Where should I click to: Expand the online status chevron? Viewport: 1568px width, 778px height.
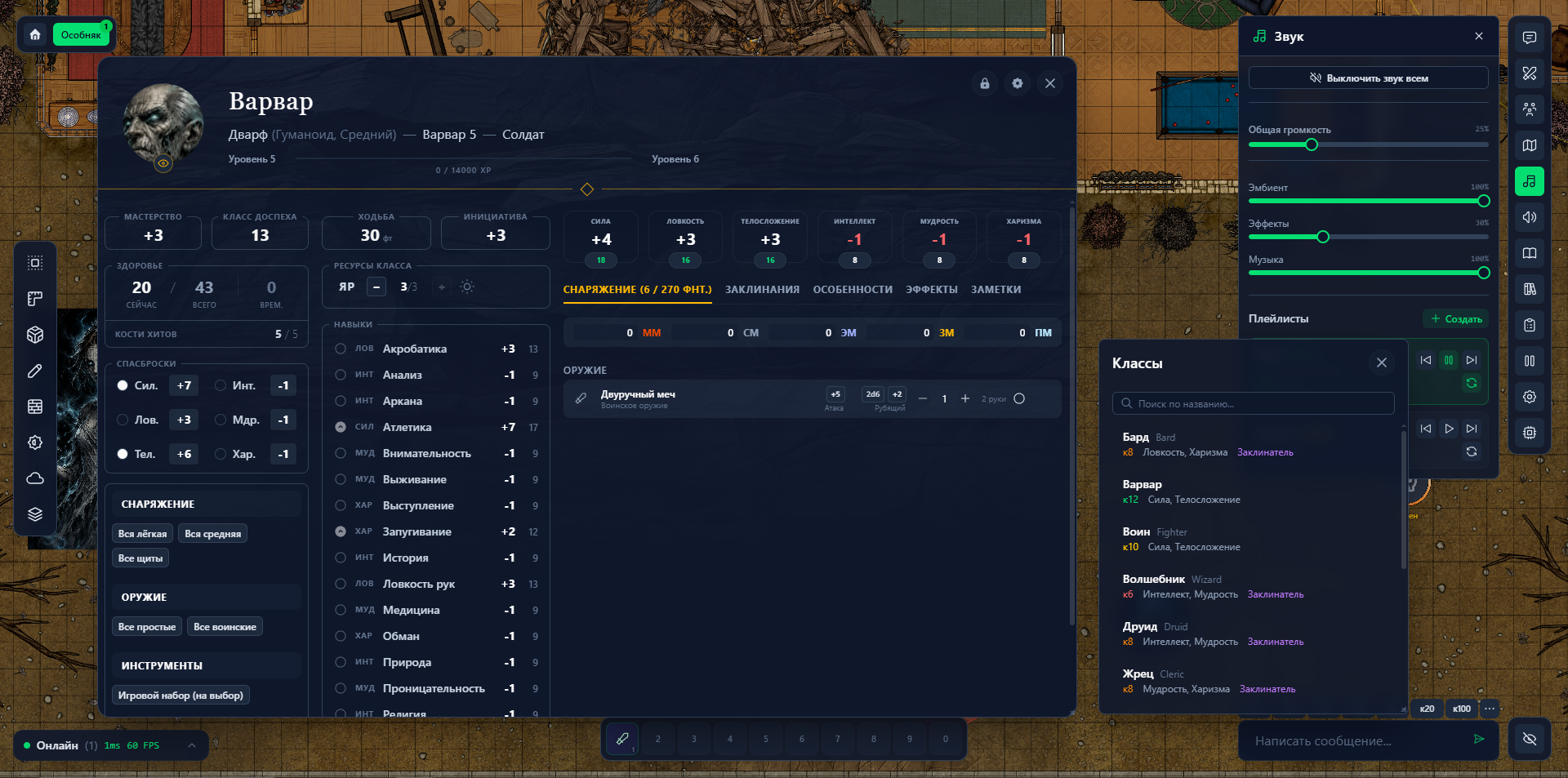[x=192, y=745]
